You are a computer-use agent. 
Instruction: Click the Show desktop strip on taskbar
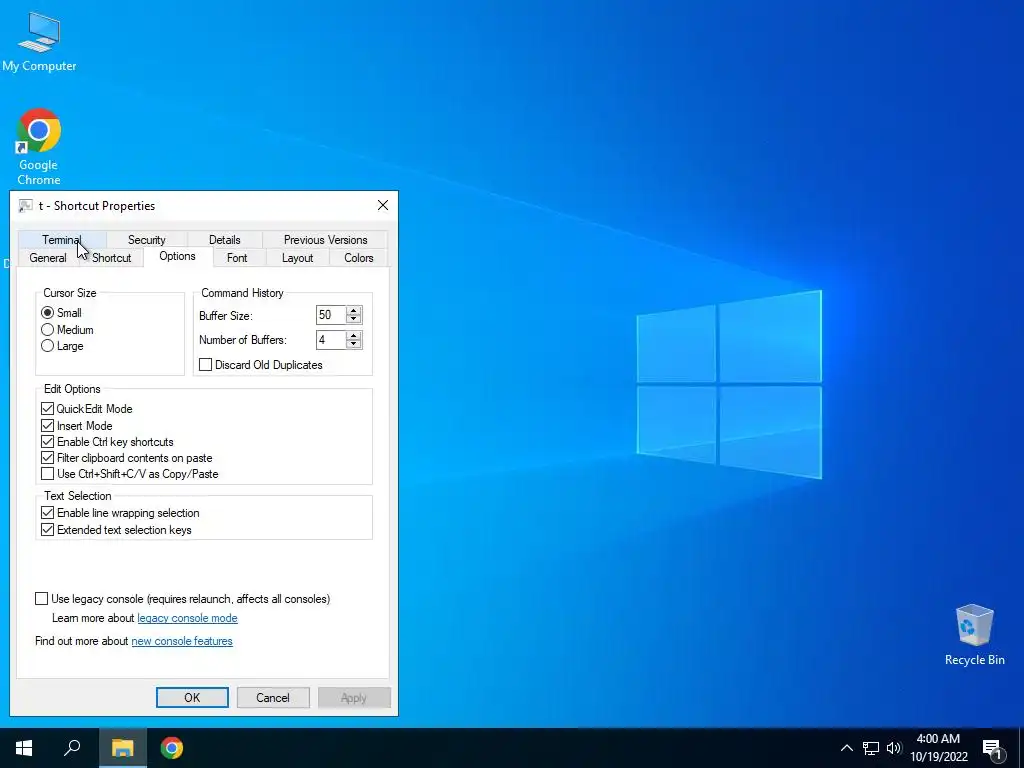tap(1021, 748)
